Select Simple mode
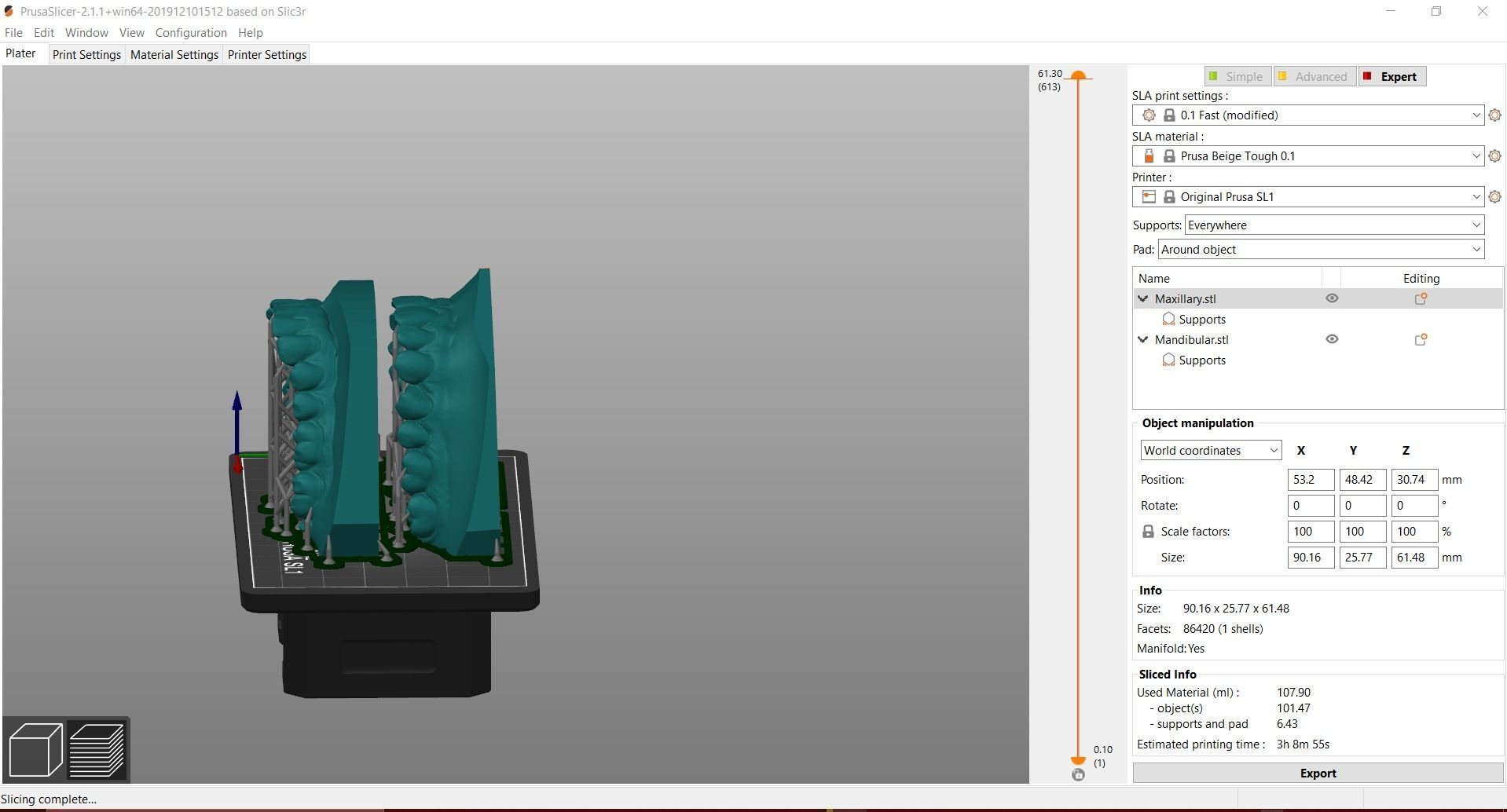 [1237, 76]
